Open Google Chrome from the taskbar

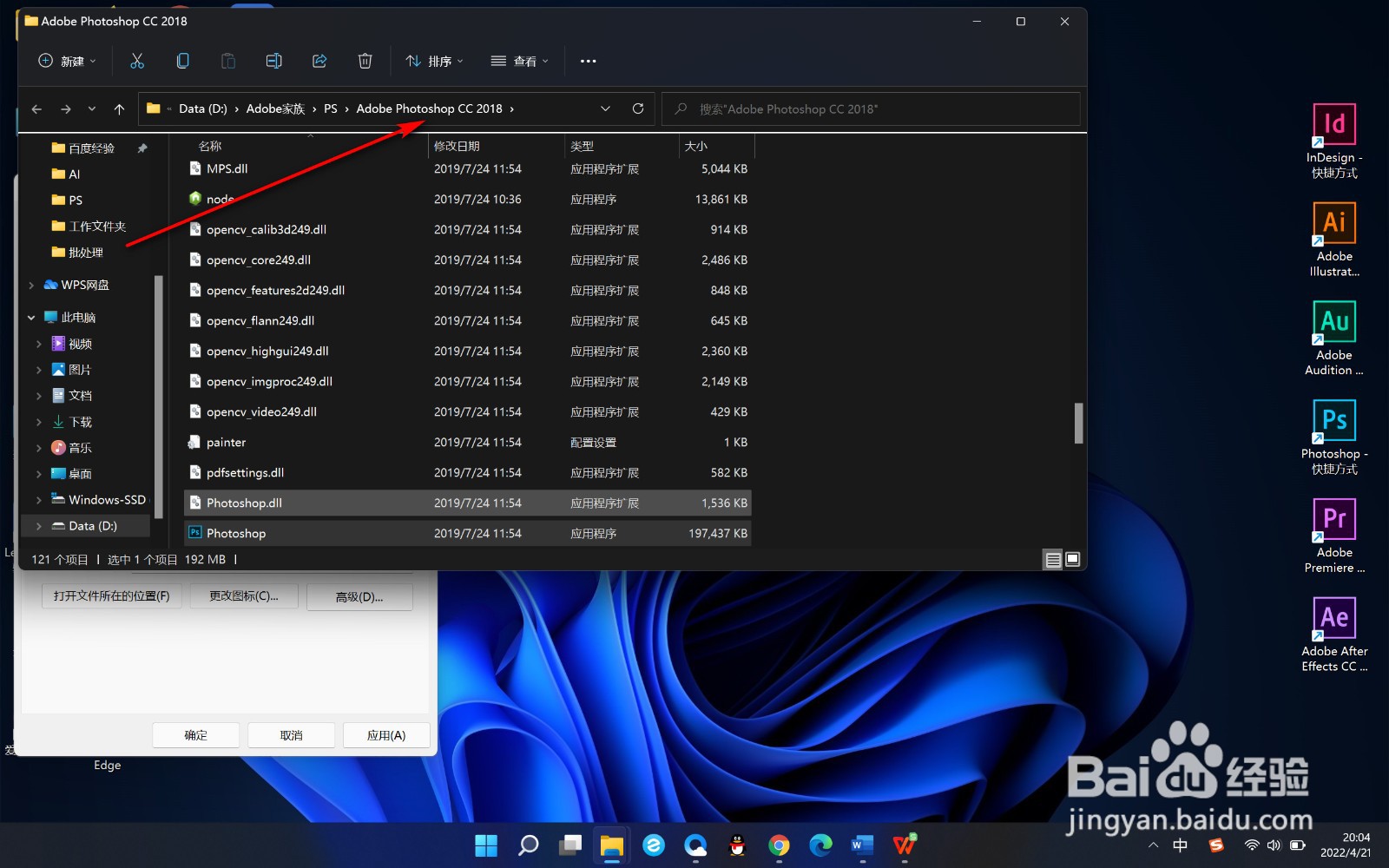779,845
